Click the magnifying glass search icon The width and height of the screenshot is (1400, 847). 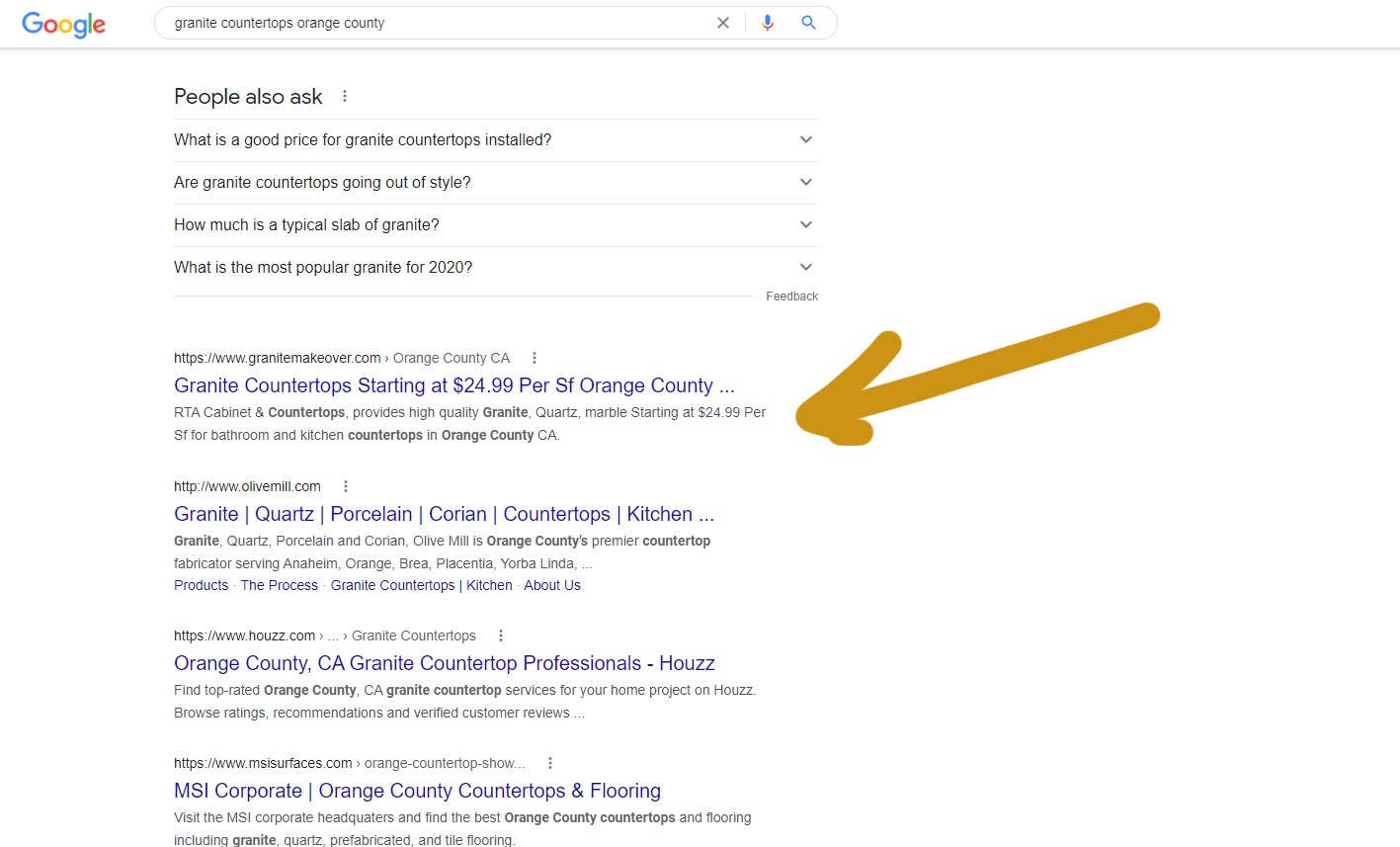pos(808,23)
